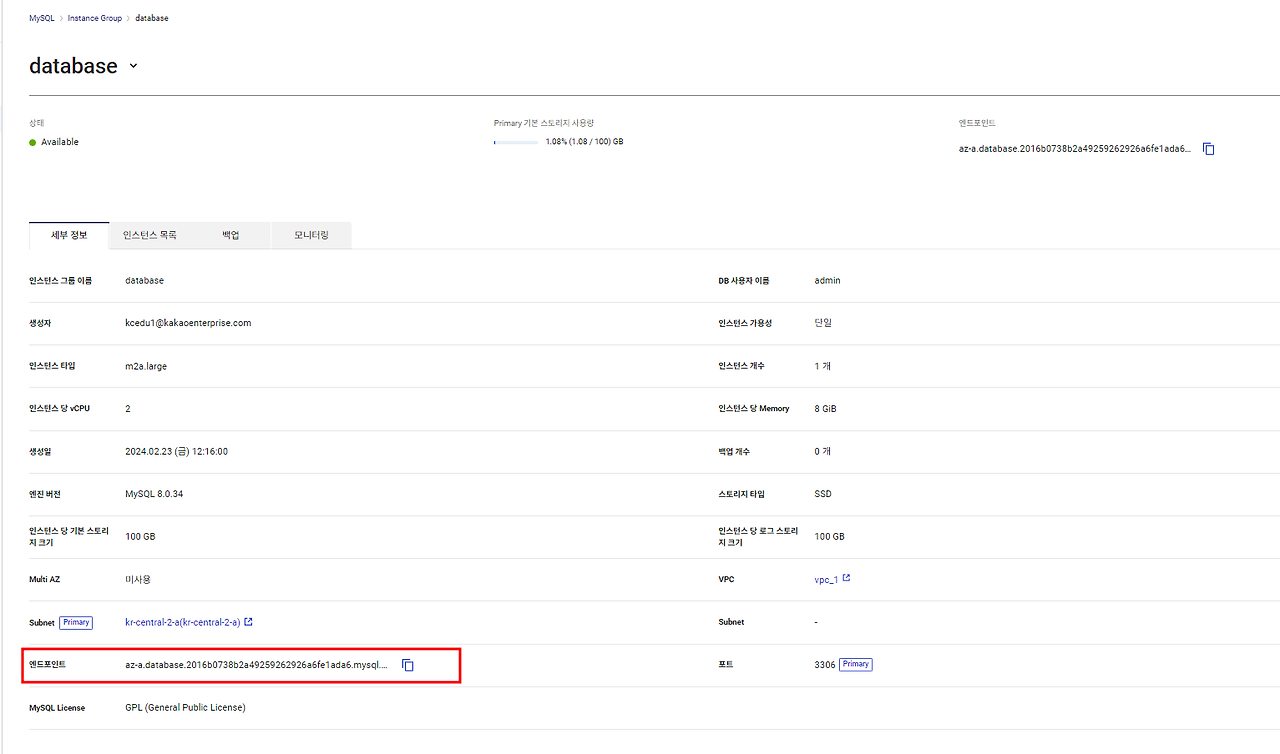Screen dimensions: 1280x754
Task: Select the DB user name admin
Action: click(828, 281)
